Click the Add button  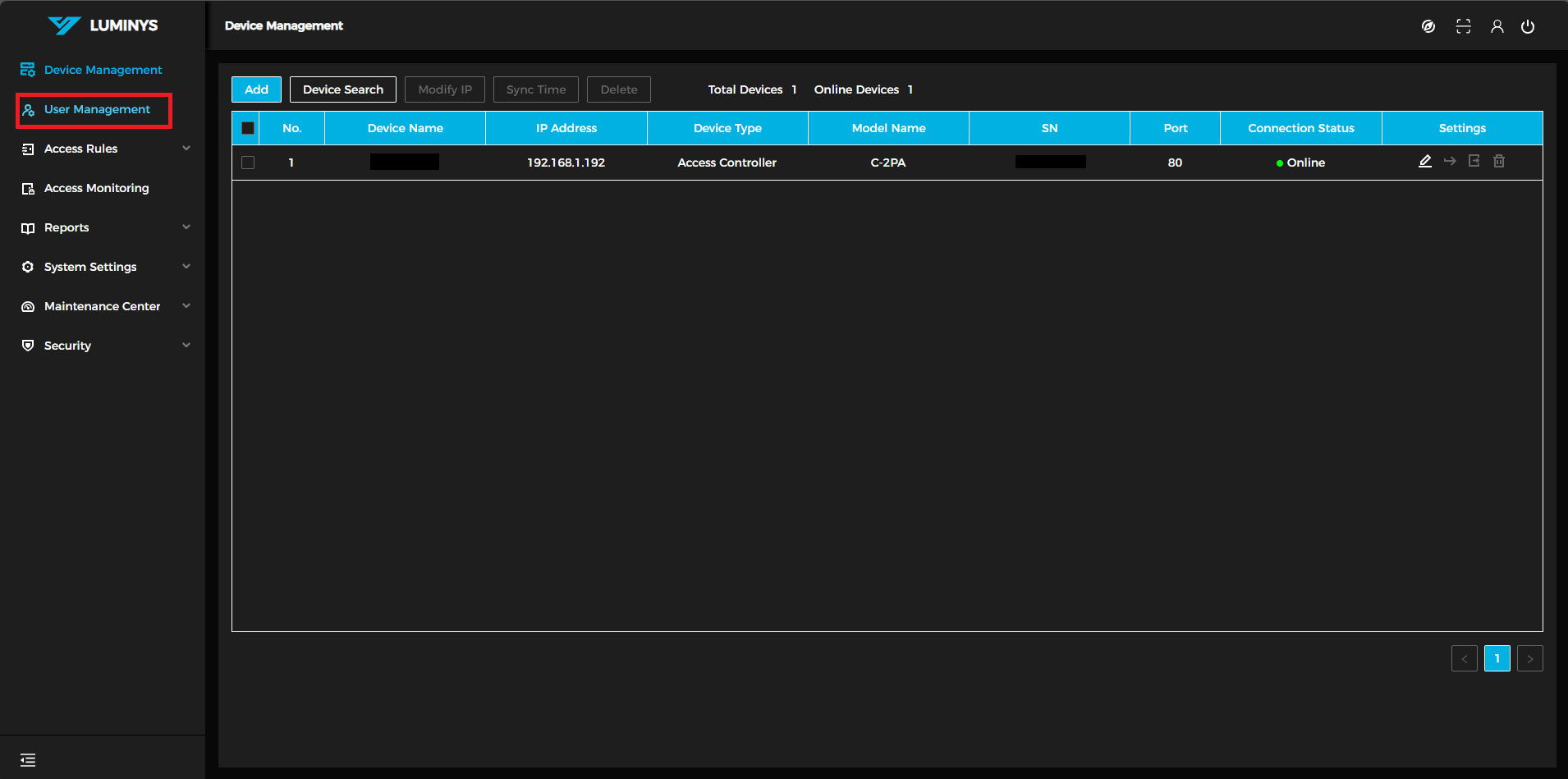256,89
